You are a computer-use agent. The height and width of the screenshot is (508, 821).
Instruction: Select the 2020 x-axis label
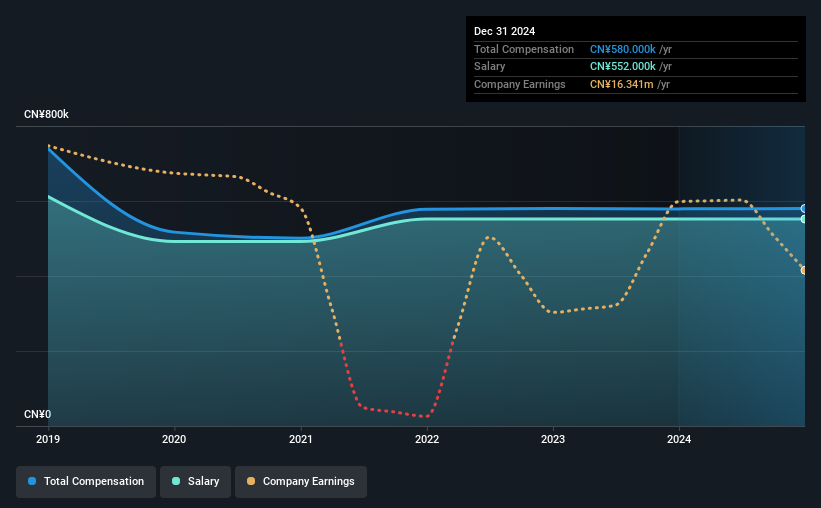[x=174, y=439]
